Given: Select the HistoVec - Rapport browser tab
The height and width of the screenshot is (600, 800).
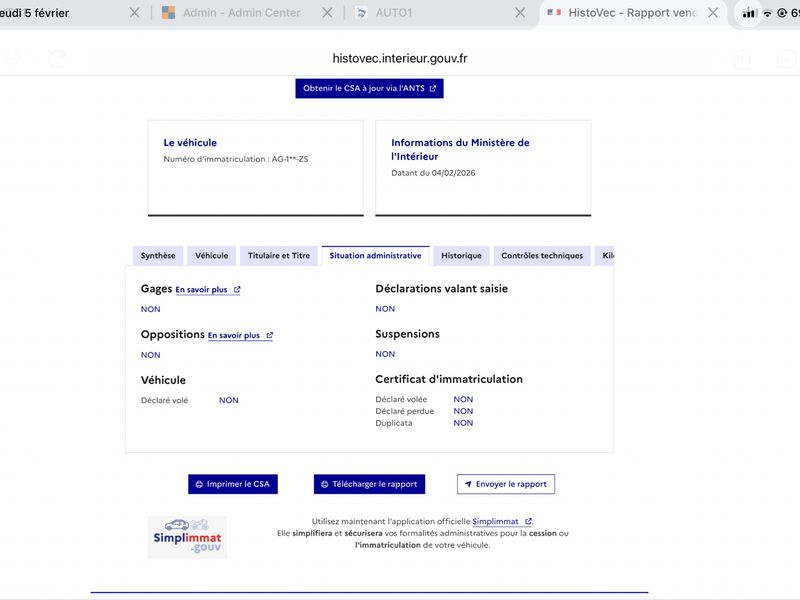Looking at the screenshot, I should tap(632, 13).
